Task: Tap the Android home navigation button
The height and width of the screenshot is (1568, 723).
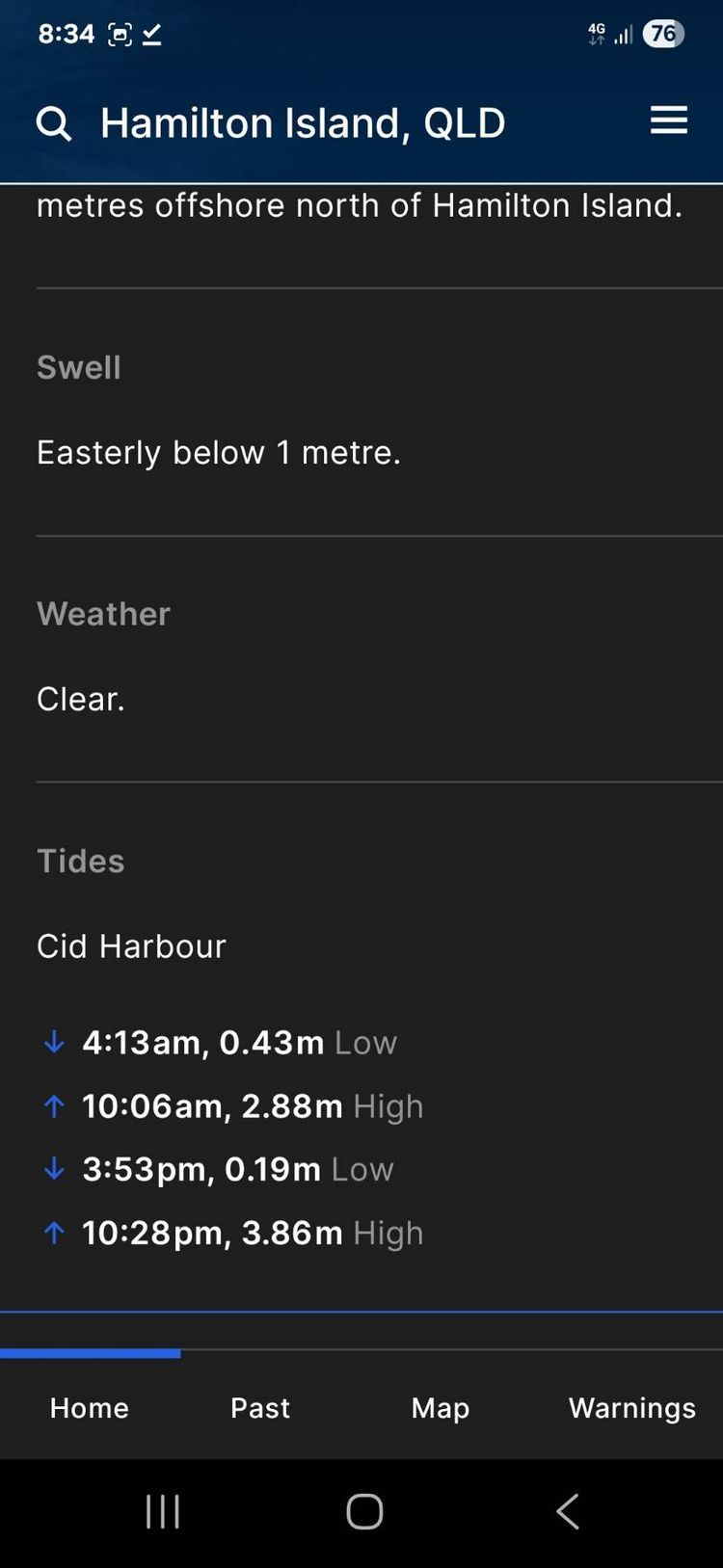Action: (x=364, y=1511)
